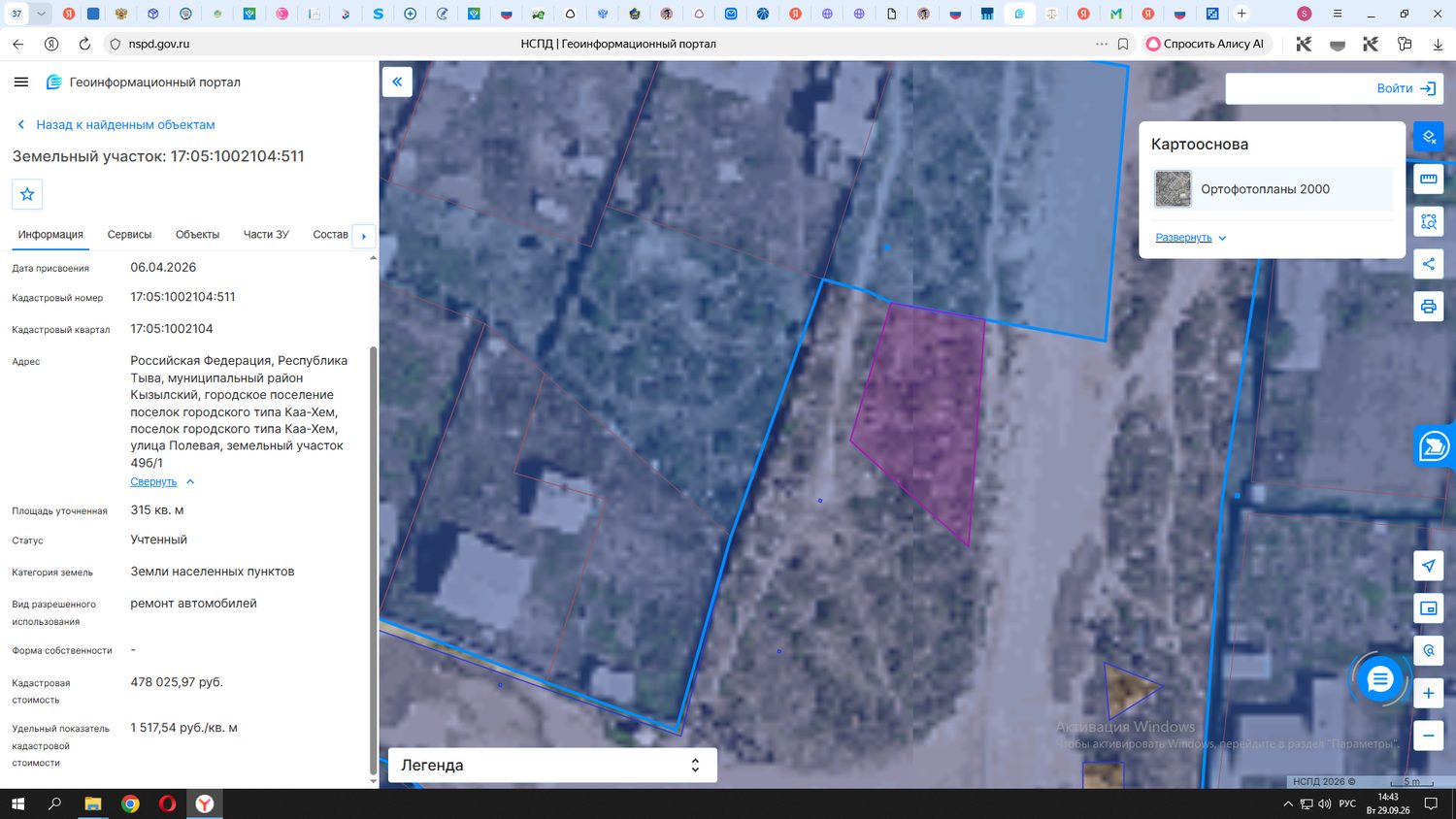This screenshot has width=1456, height=819.
Task: Bookmark this page in the address bar
Action: [x=1123, y=44]
